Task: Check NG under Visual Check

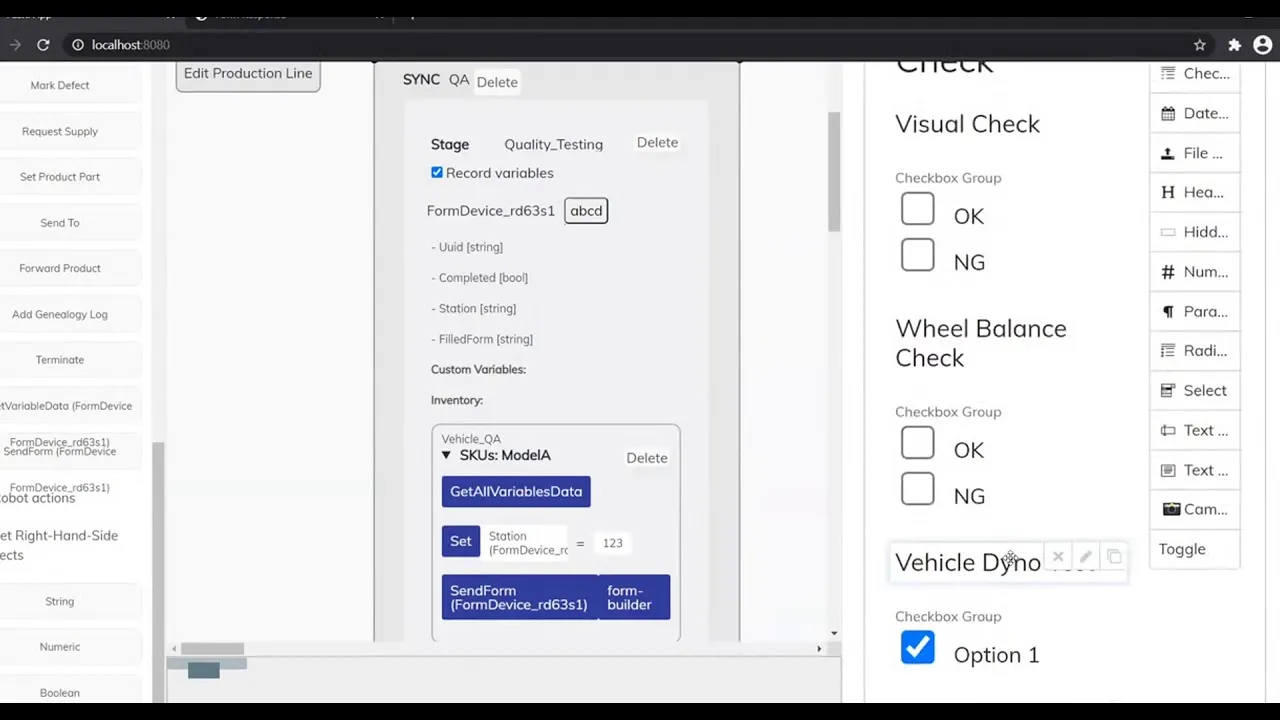Action: coord(917,255)
